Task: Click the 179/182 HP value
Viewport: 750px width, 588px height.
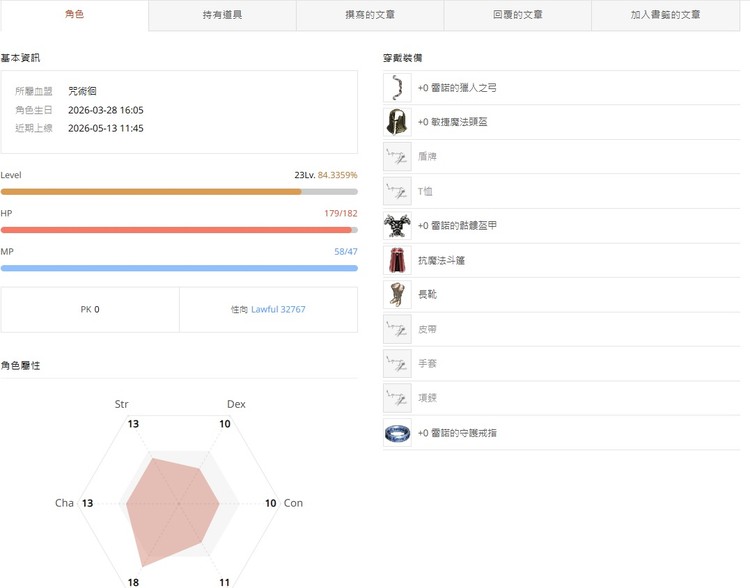Action: [341, 213]
